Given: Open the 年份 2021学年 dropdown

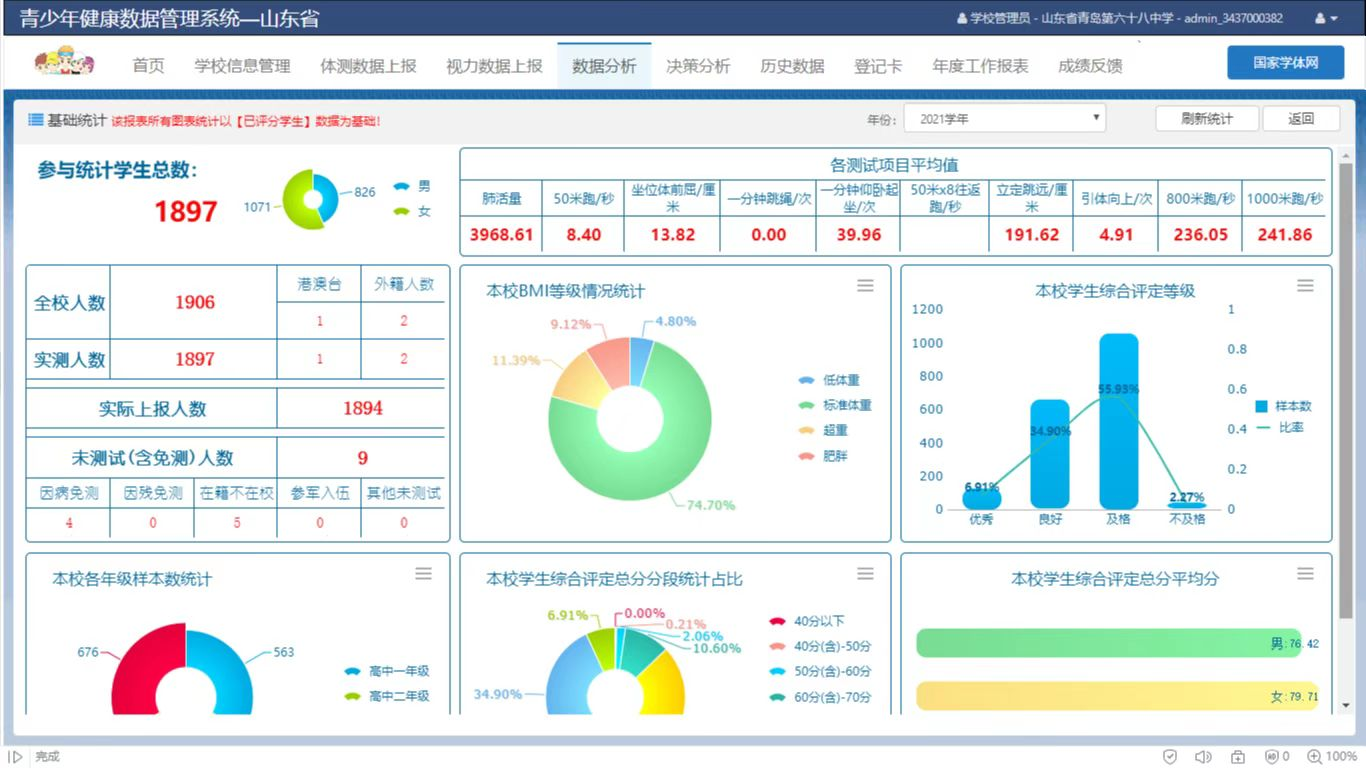Looking at the screenshot, I should pyautogui.click(x=1004, y=119).
